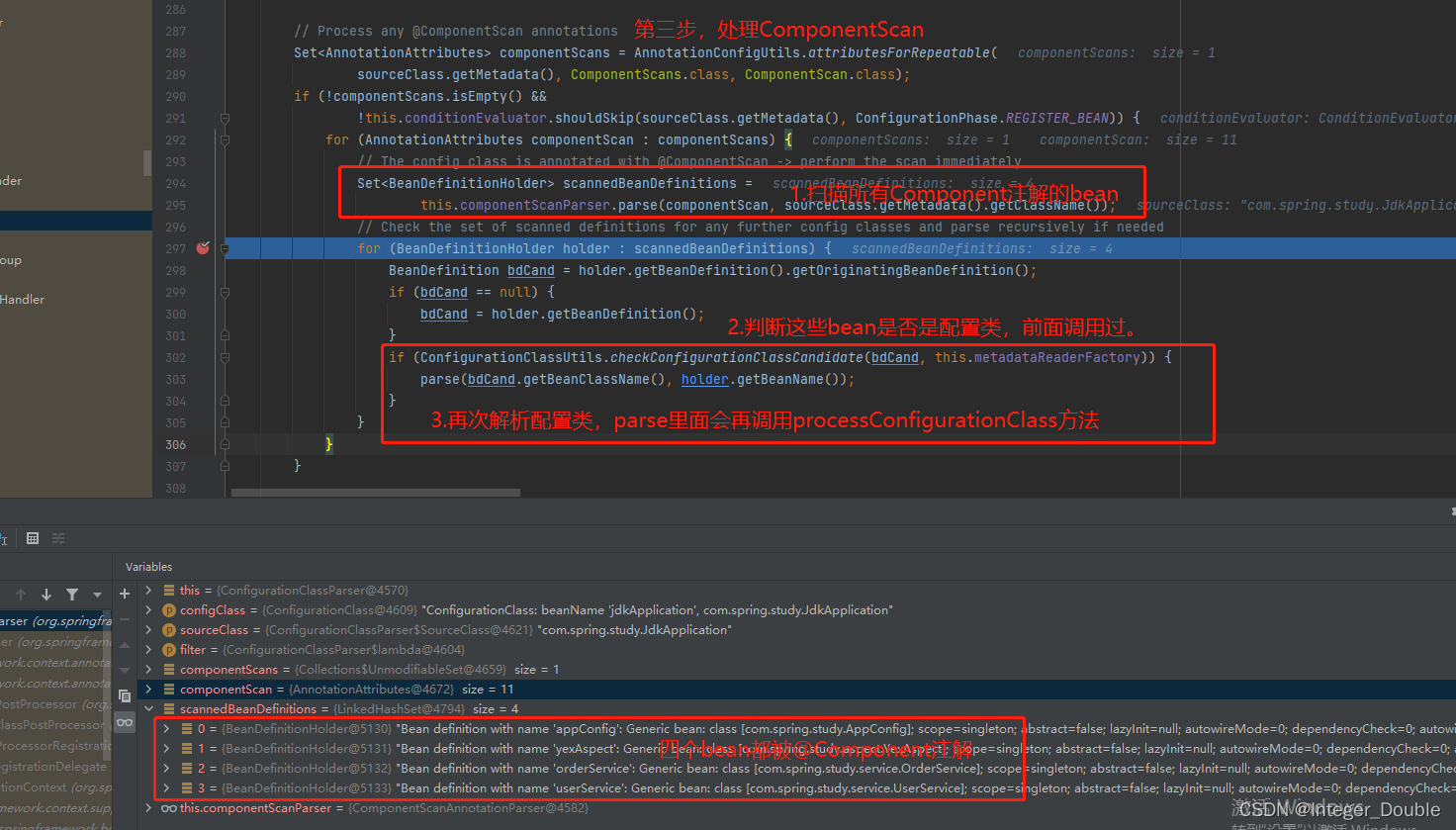The image size is (1456, 830).
Task: Expand the componentScans variable node
Action: (x=149, y=670)
